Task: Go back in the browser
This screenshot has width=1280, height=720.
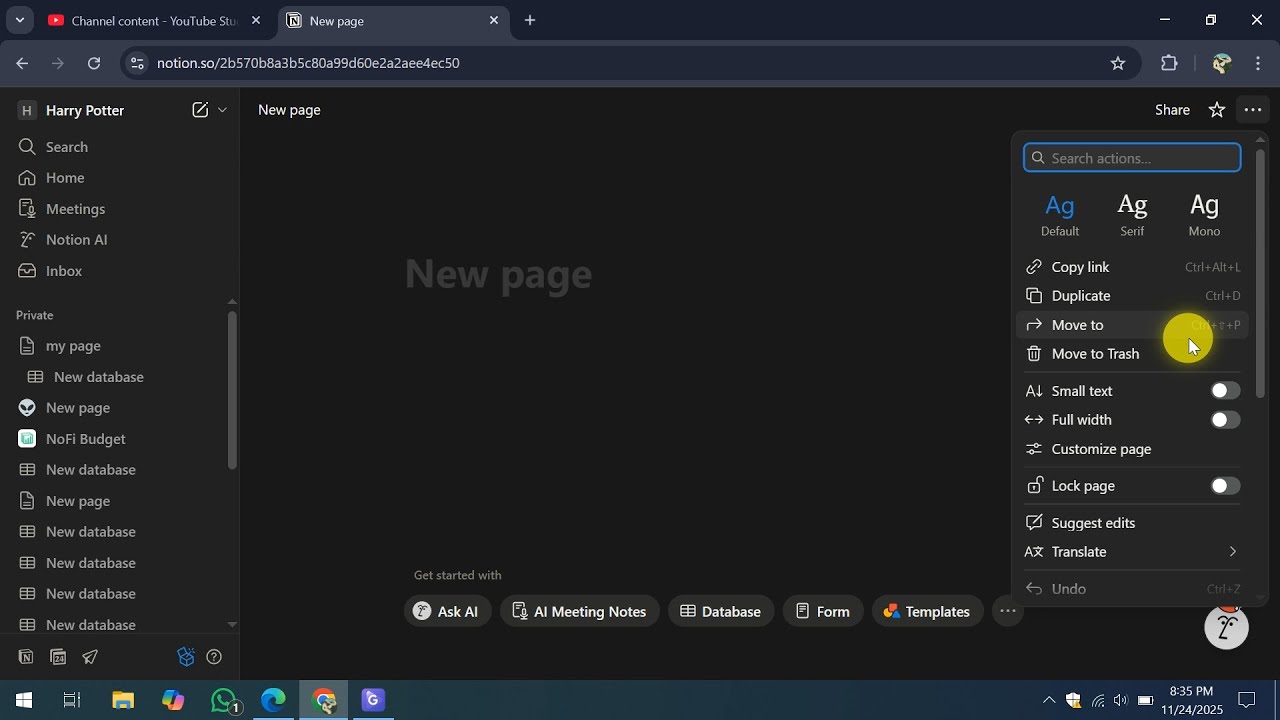Action: tap(22, 63)
